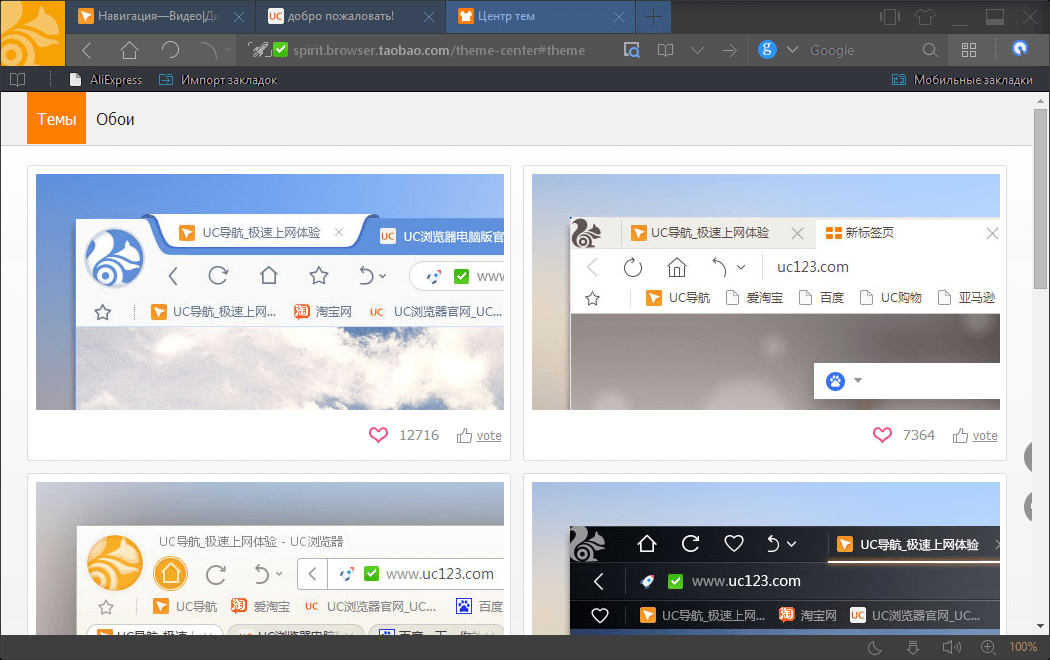
Task: Mute sound with the speaker icon
Action: pos(951,647)
